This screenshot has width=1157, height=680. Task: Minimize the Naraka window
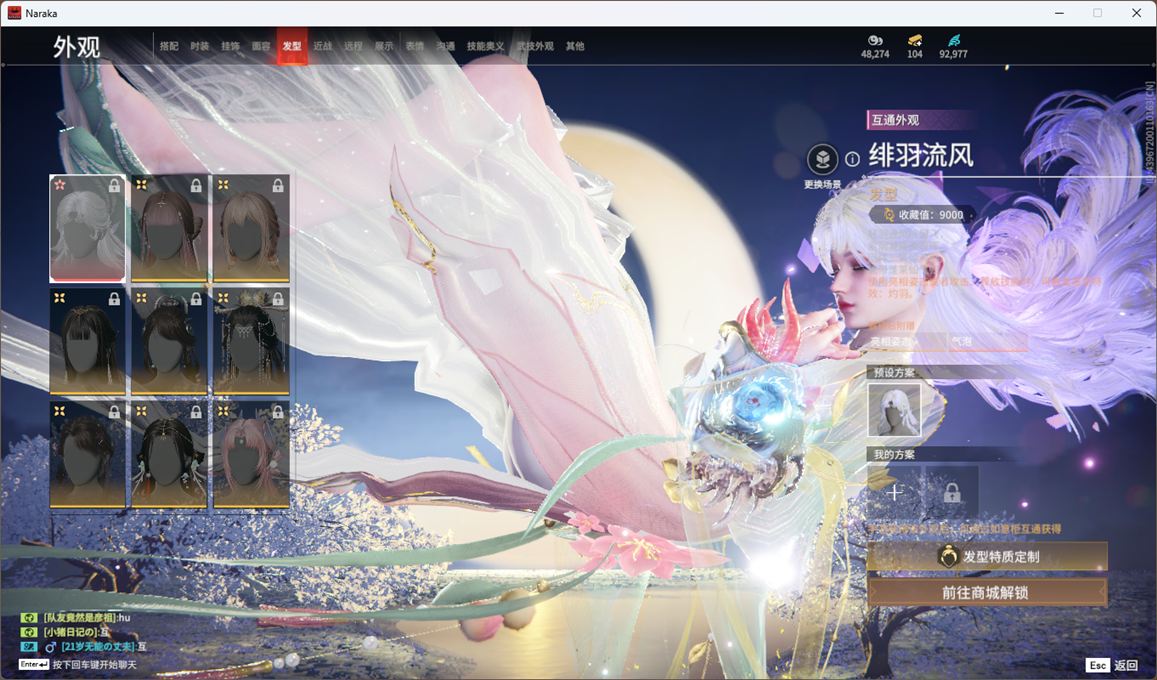(x=1060, y=13)
